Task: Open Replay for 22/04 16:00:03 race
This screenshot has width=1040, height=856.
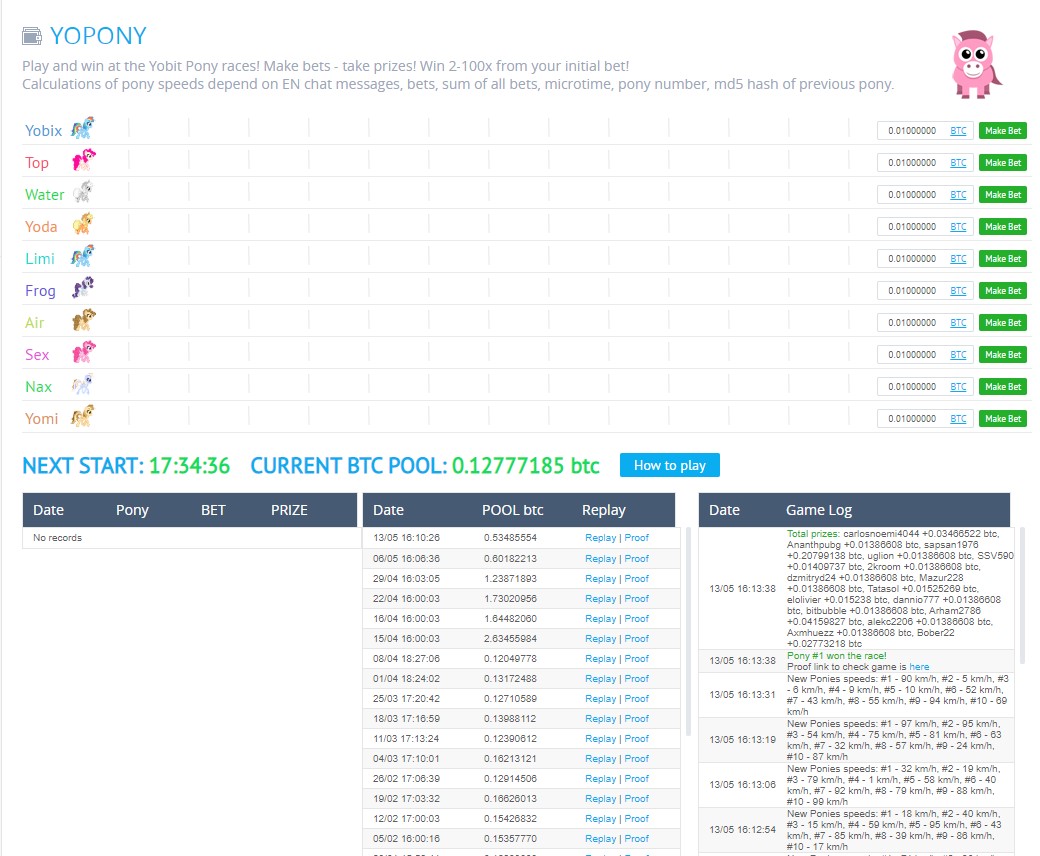Action: [600, 598]
